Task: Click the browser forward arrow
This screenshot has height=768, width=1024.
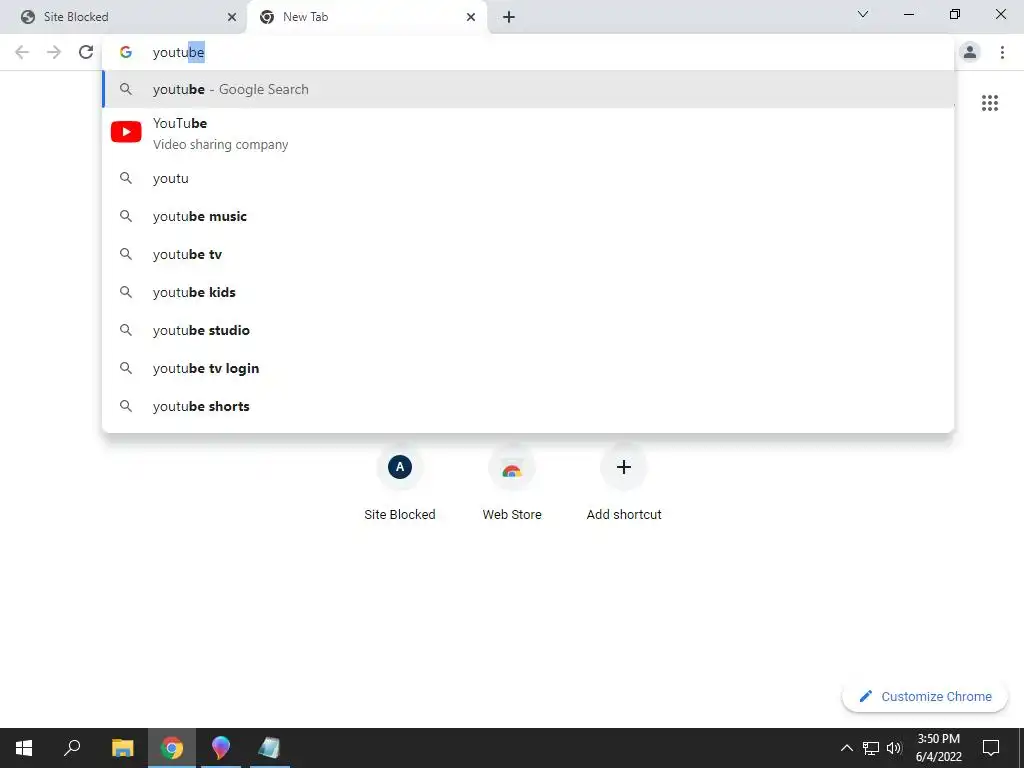Action: tap(54, 52)
